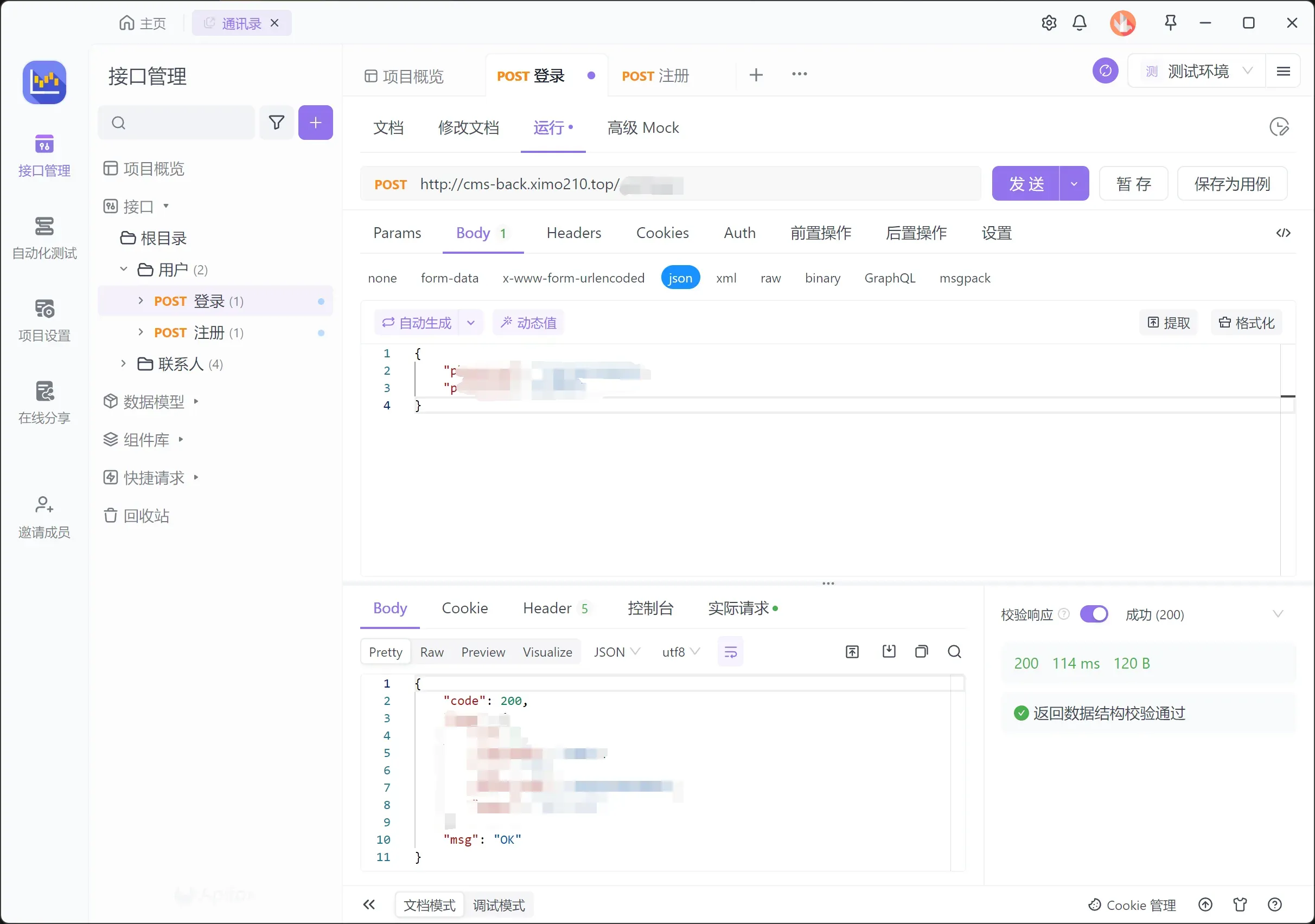Viewport: 1315px width, 924px height.
Task: Select the form-data body type
Action: tap(450, 278)
